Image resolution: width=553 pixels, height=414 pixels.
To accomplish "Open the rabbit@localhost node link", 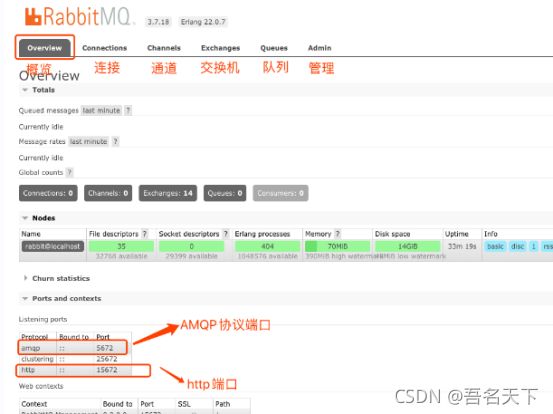I will 53,246.
